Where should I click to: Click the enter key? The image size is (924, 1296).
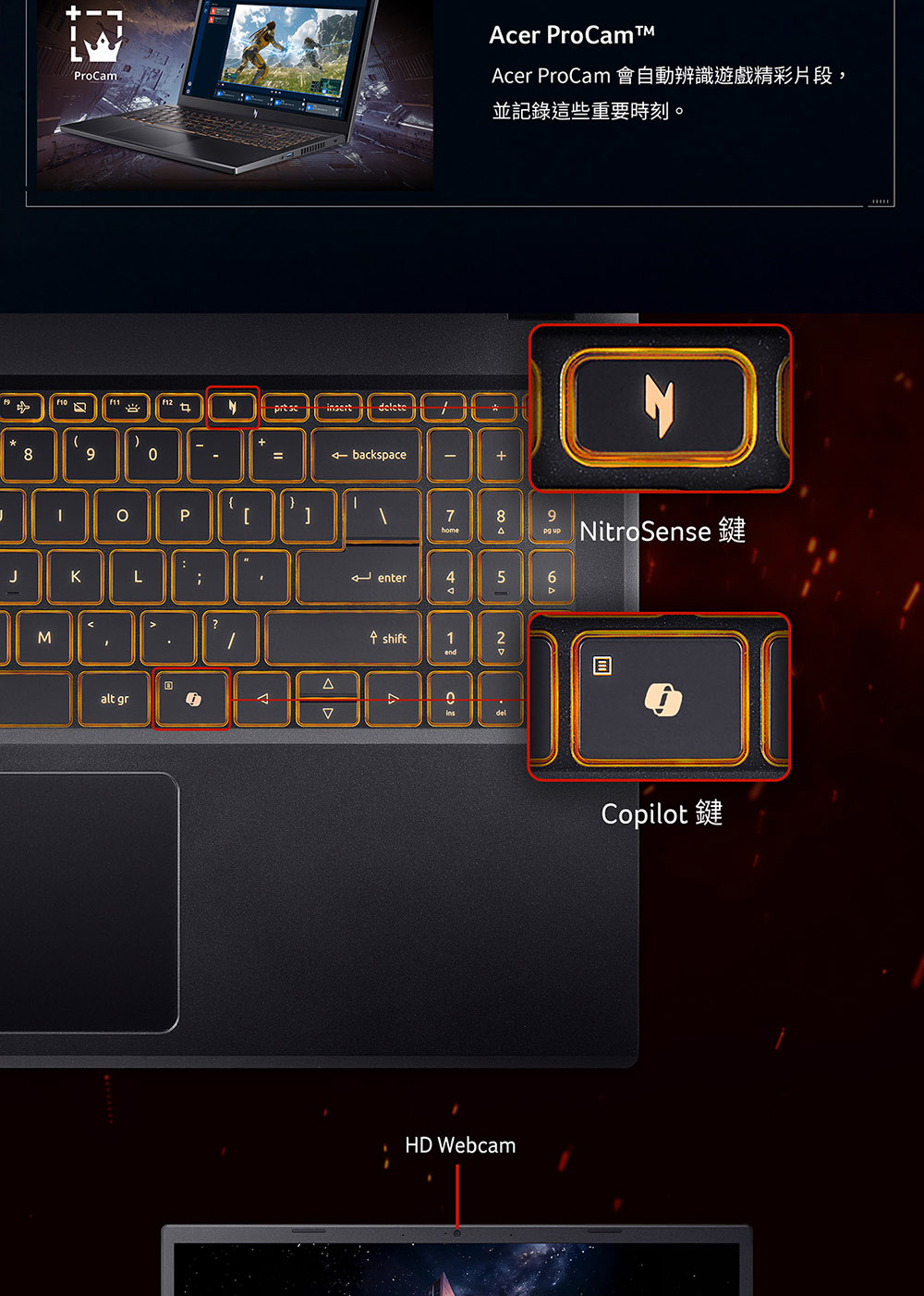(359, 578)
